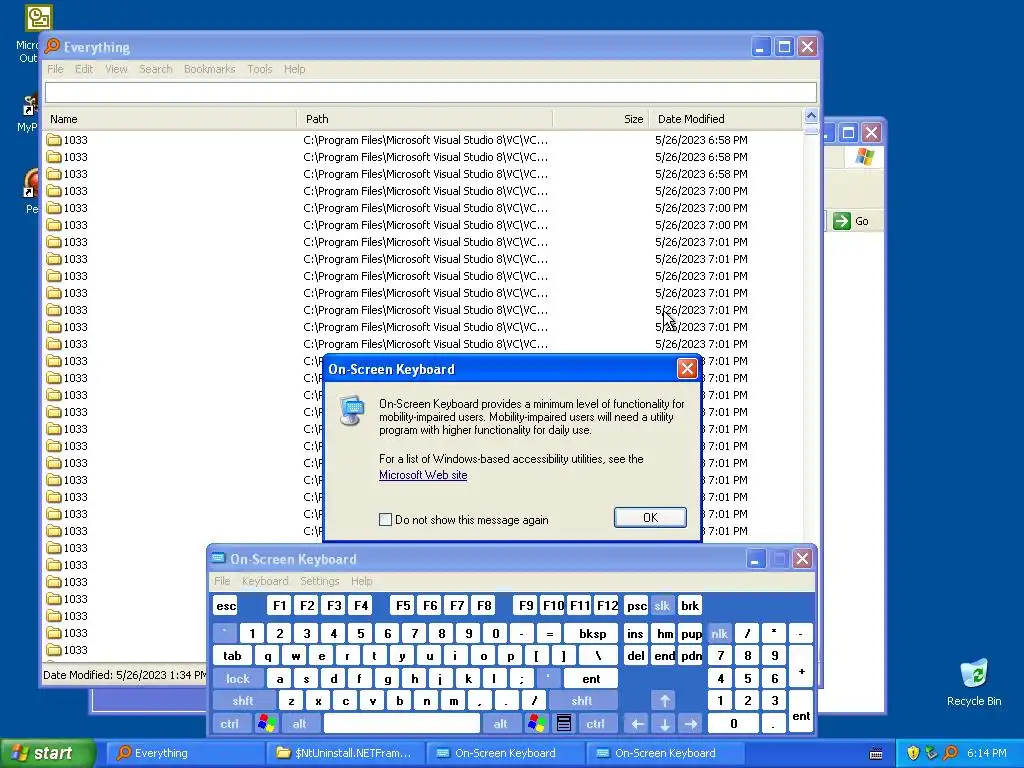Click the tab key on on-screen keyboard
The image size is (1024, 768).
pos(232,656)
